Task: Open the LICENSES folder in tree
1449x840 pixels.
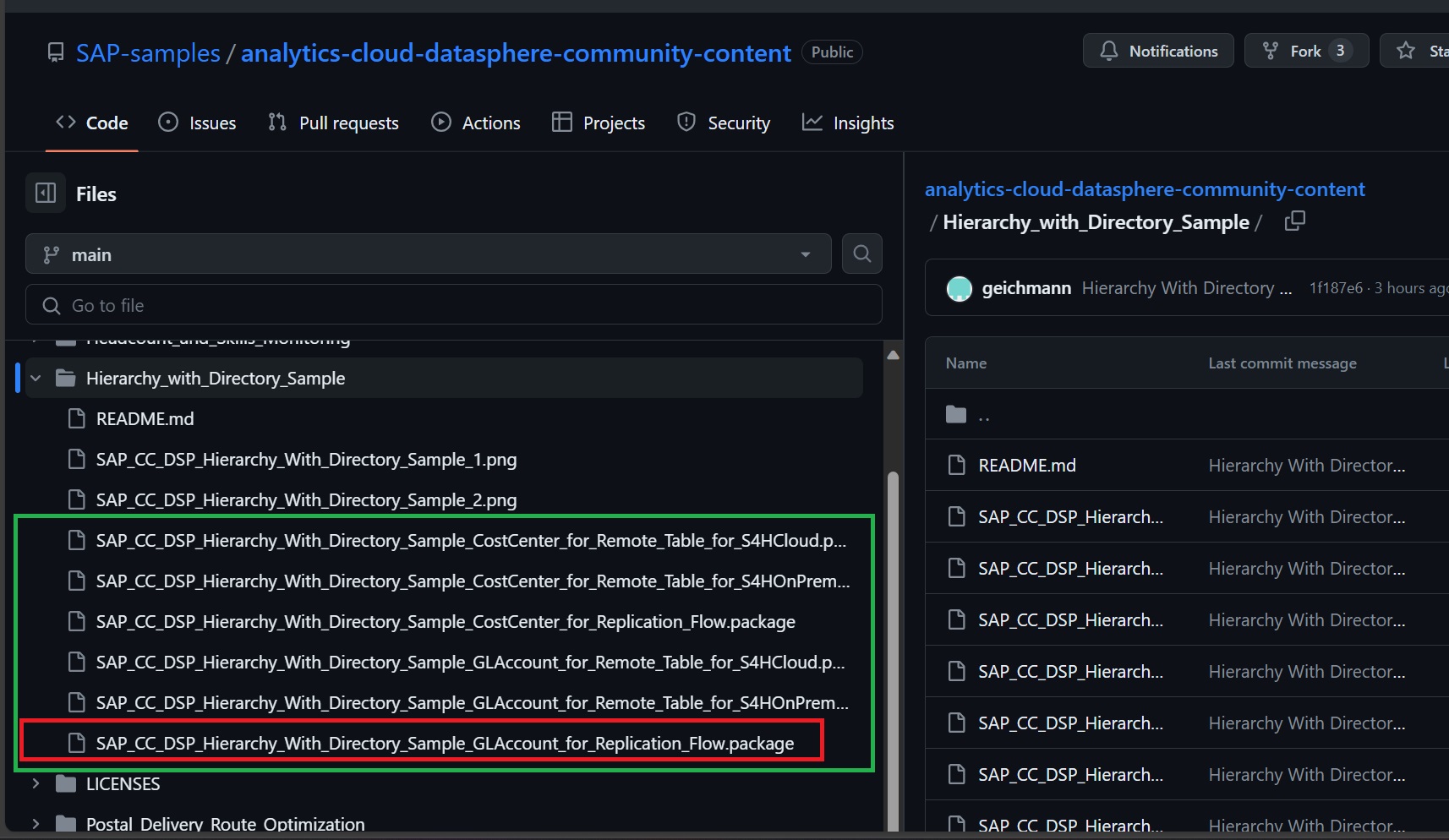Action: pyautogui.click(x=123, y=783)
